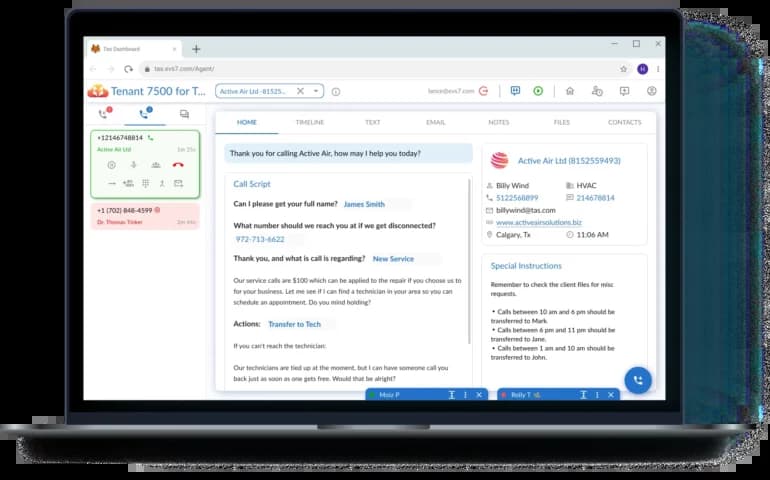Click the info icon beside account selector
The image size is (770, 480).
pos(336,92)
